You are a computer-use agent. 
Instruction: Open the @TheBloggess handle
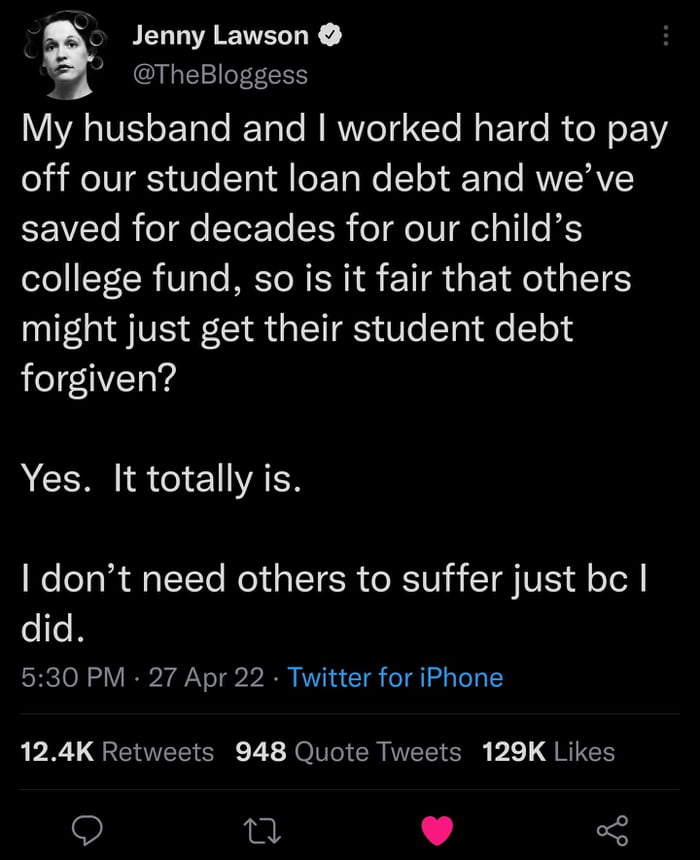tap(220, 74)
